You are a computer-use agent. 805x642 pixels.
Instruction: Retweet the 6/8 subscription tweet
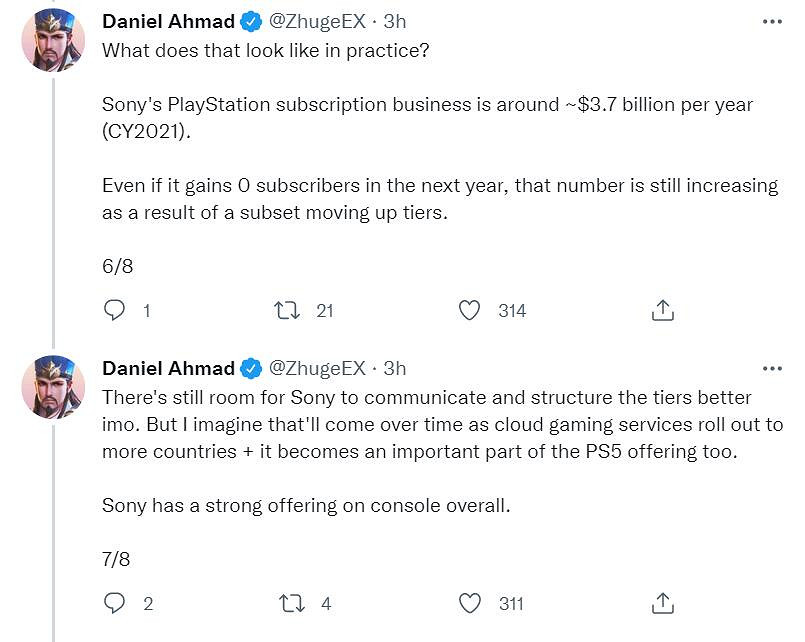tap(287, 311)
